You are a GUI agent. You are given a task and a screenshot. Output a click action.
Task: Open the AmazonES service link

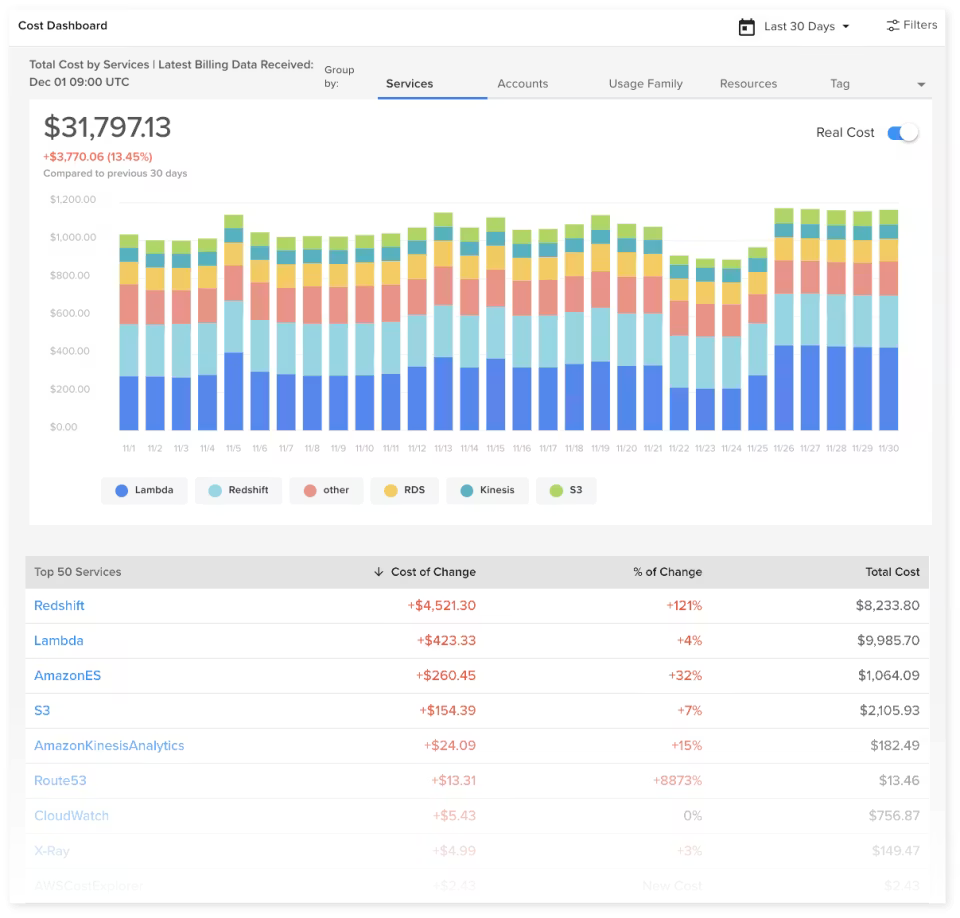click(x=67, y=675)
